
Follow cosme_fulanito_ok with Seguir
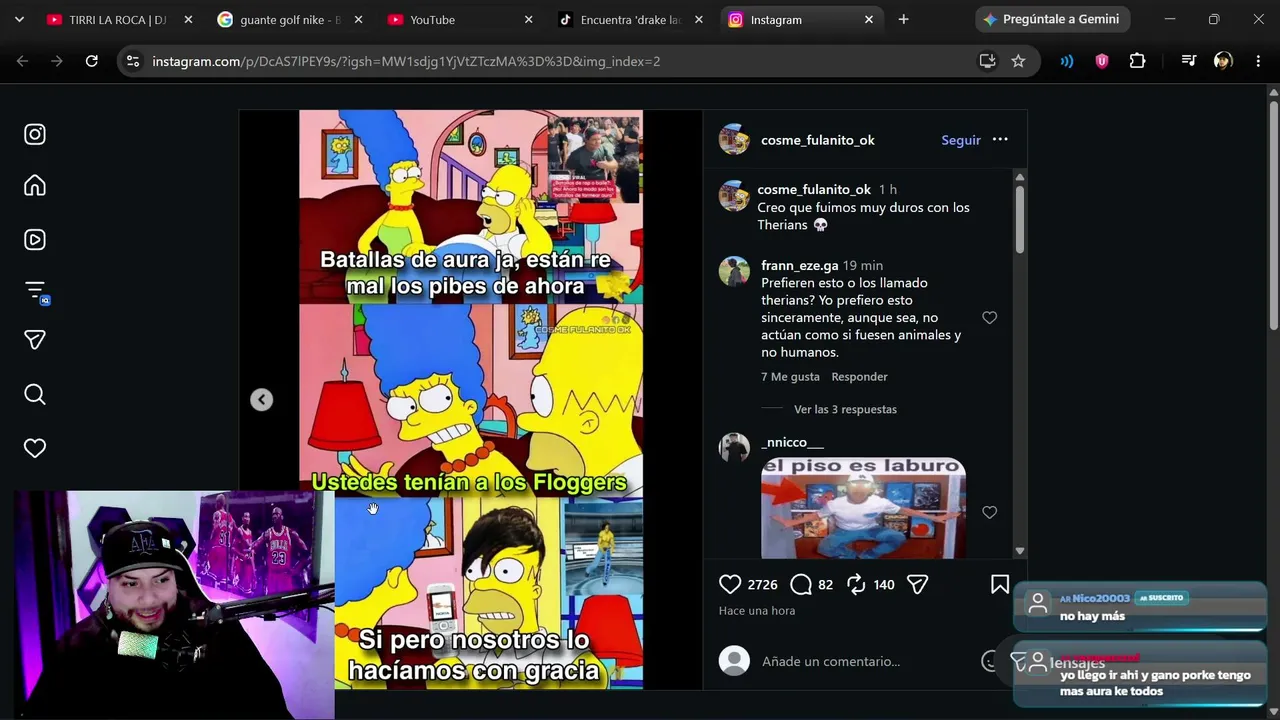[961, 140]
